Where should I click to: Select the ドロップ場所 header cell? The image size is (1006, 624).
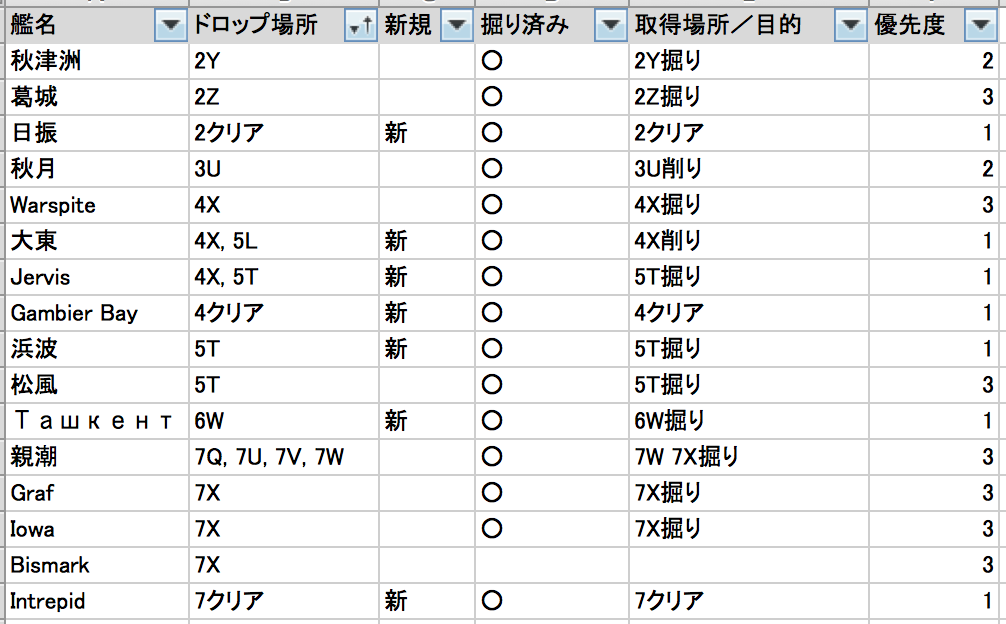tap(284, 25)
